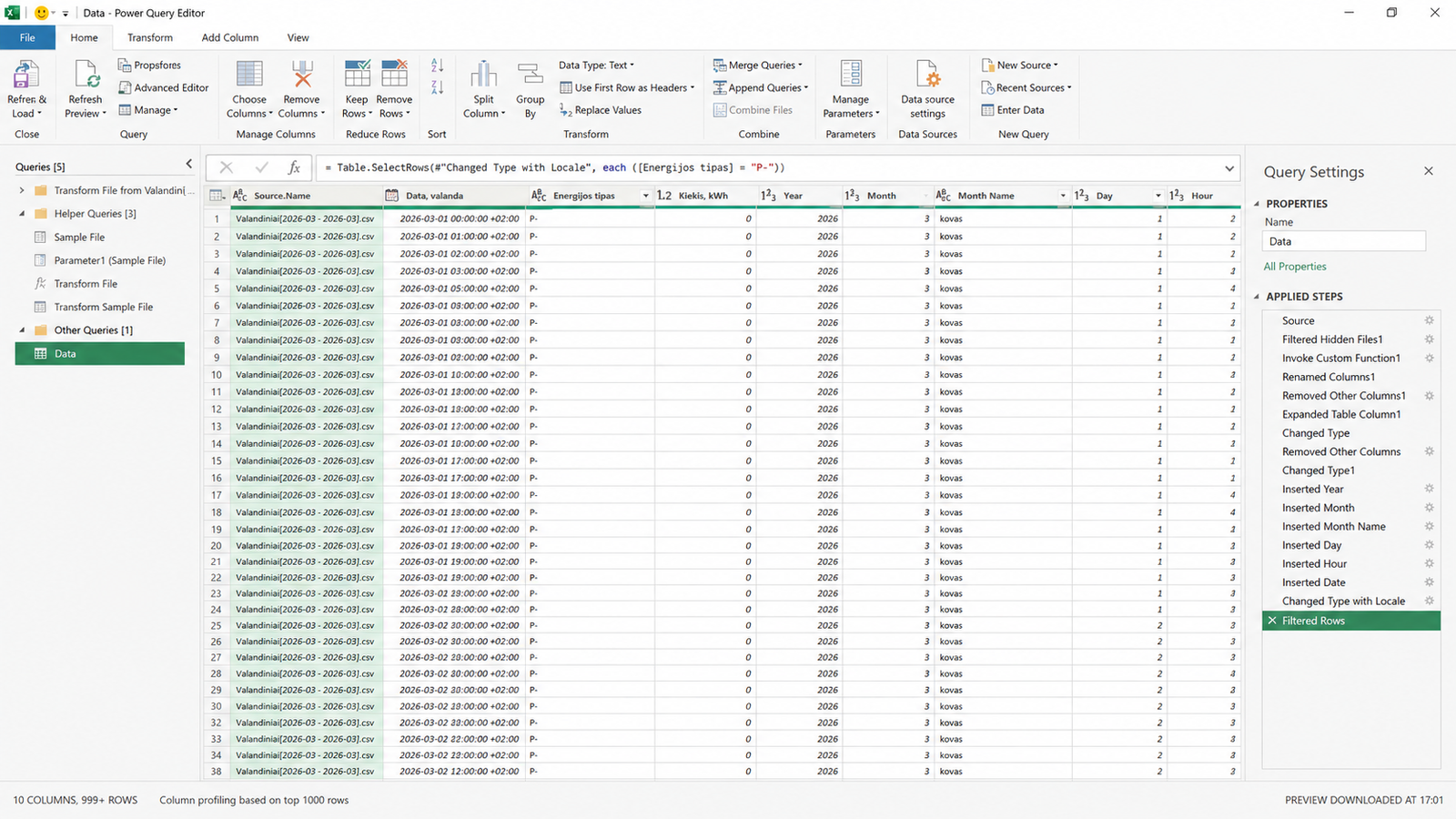Click the smiley feedback icon in title bar
This screenshot has width=1456, height=819.
click(41, 13)
